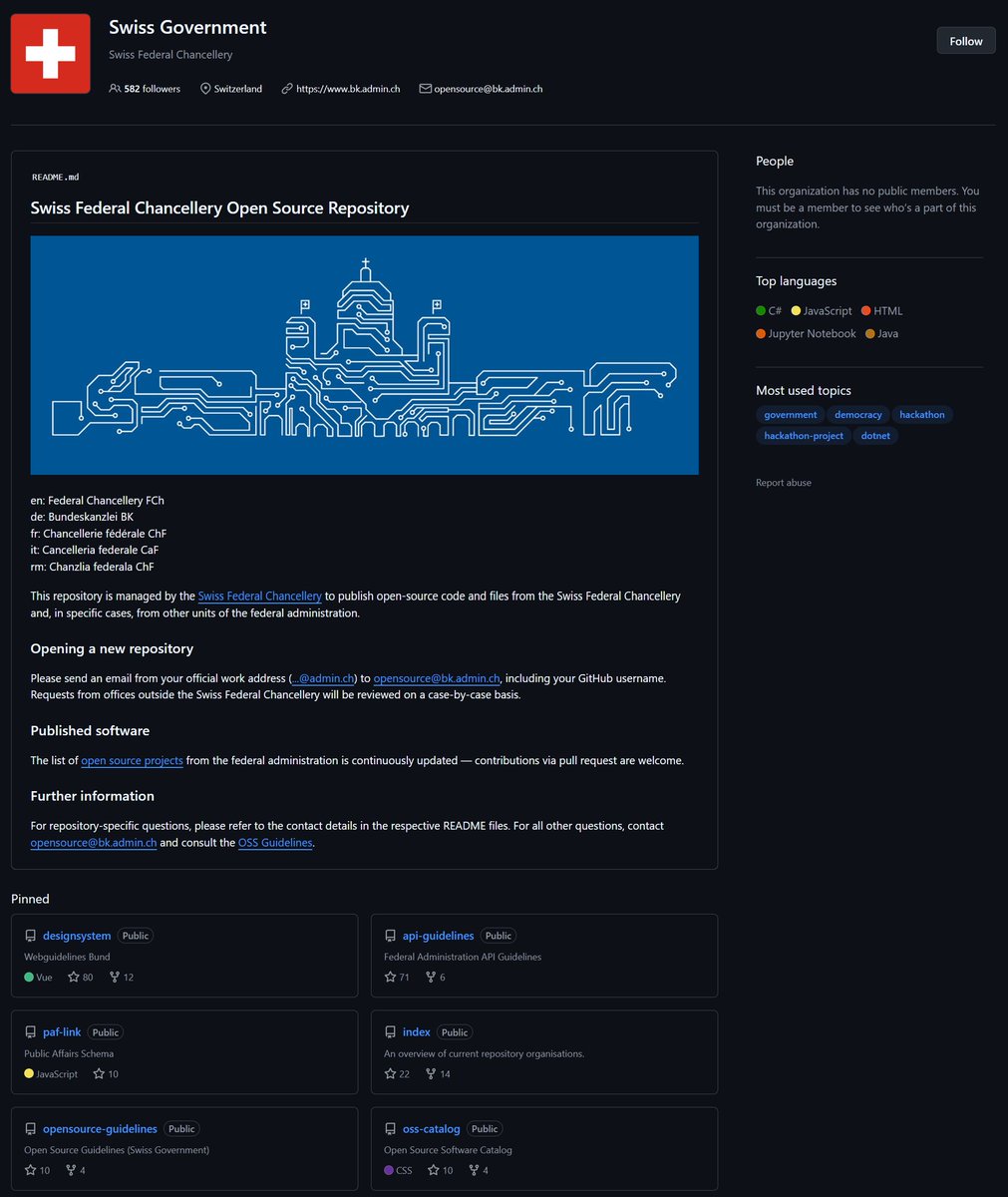
Task: Click the repo icon beside index
Action: [391, 1032]
